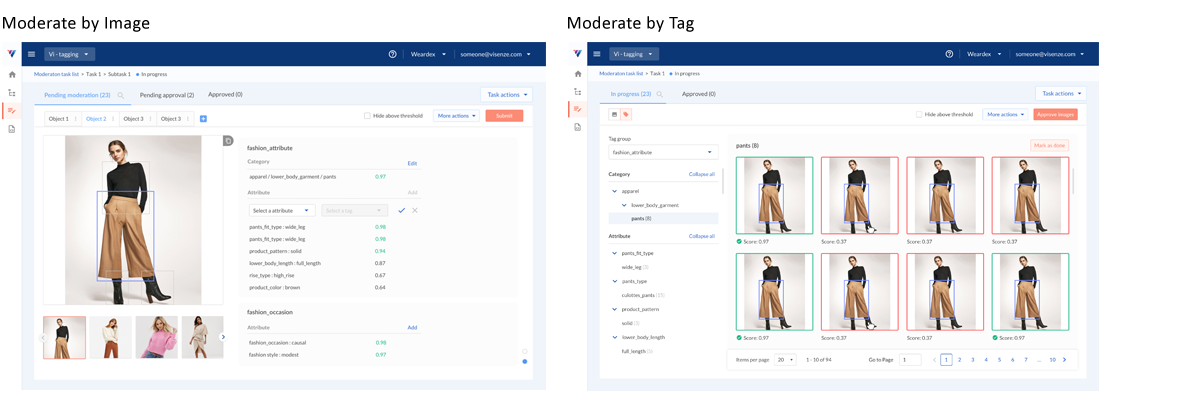
Task: Confirm attribute selection with blue checkmark
Action: (401, 210)
